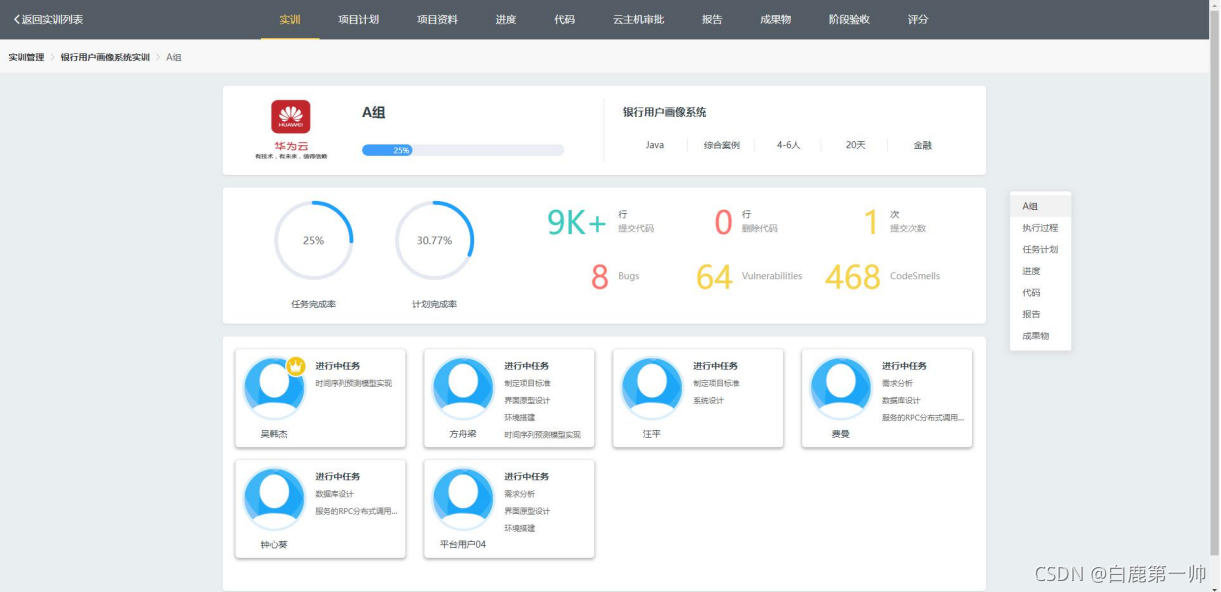
Task: Select 平台用户04's avatar icon
Action: [462, 500]
